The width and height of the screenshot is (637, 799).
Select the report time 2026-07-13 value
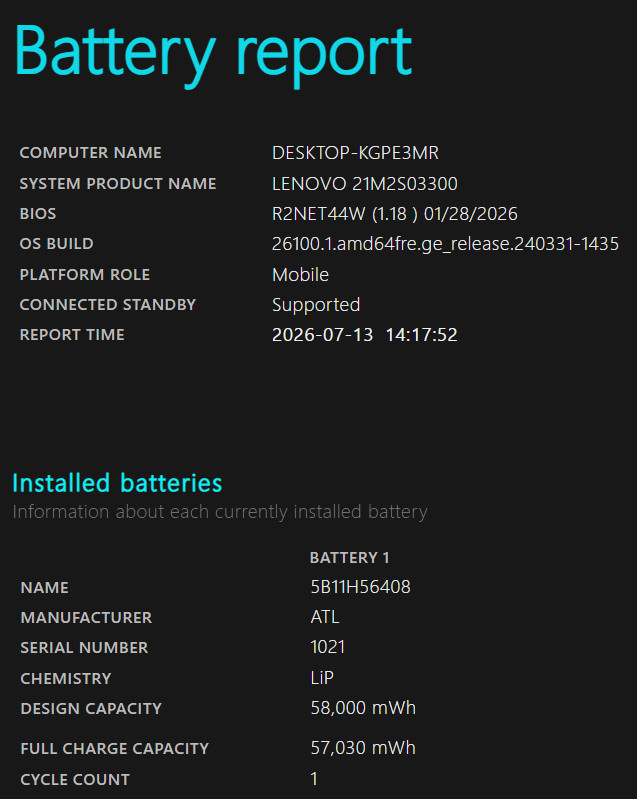pos(365,335)
